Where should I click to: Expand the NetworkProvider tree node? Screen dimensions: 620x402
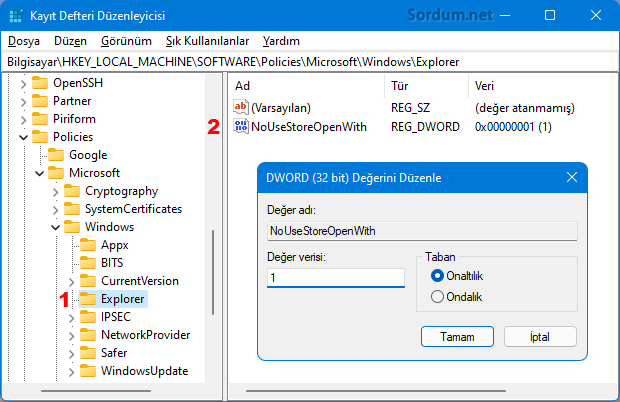click(x=72, y=336)
